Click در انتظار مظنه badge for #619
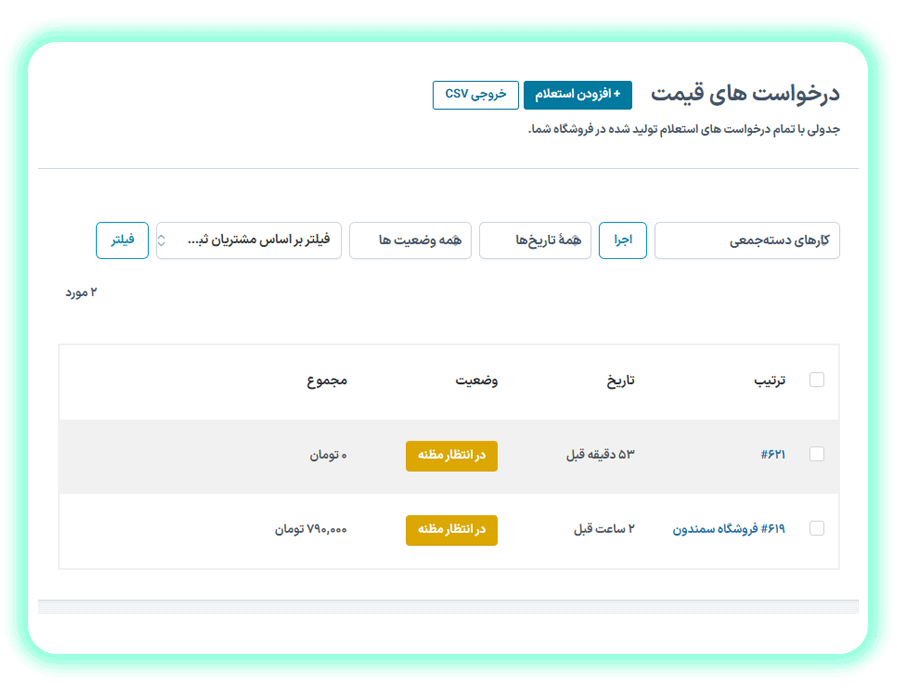The height and width of the screenshot is (691, 897). click(x=452, y=530)
